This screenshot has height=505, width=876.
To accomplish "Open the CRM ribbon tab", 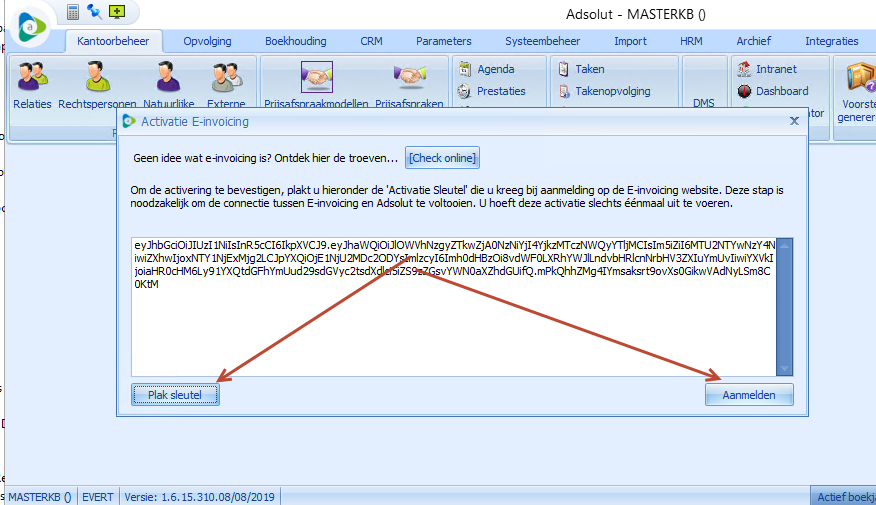I will coord(371,41).
